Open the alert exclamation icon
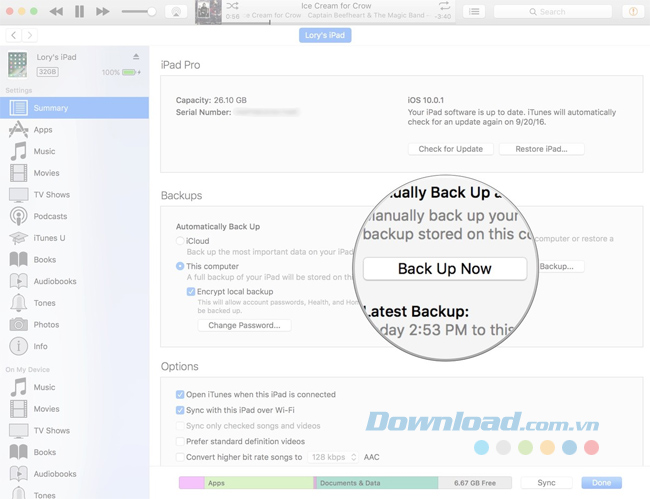The image size is (650, 499). coord(633,12)
